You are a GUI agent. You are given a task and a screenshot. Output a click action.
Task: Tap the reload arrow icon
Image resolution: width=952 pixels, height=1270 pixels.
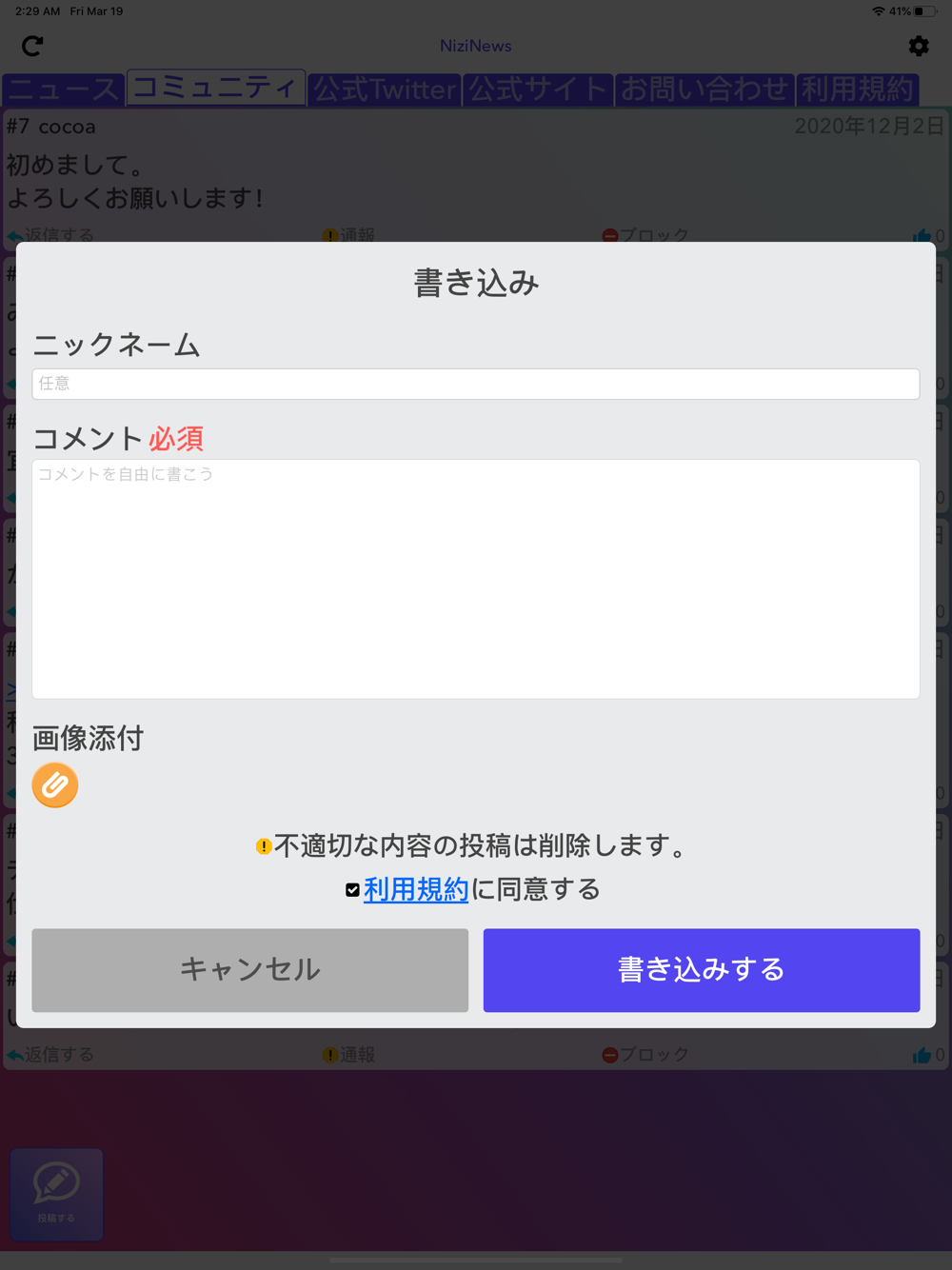tap(32, 46)
